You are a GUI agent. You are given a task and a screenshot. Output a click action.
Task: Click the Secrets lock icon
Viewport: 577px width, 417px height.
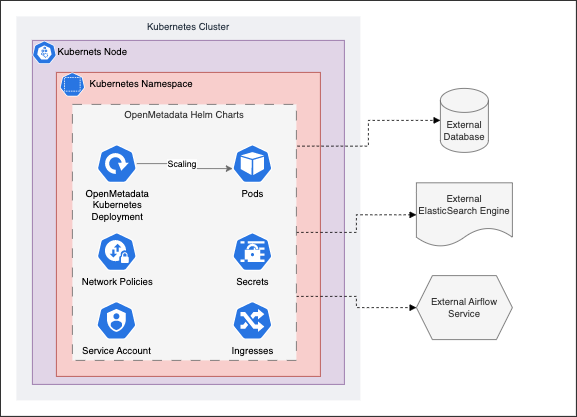pos(252,252)
